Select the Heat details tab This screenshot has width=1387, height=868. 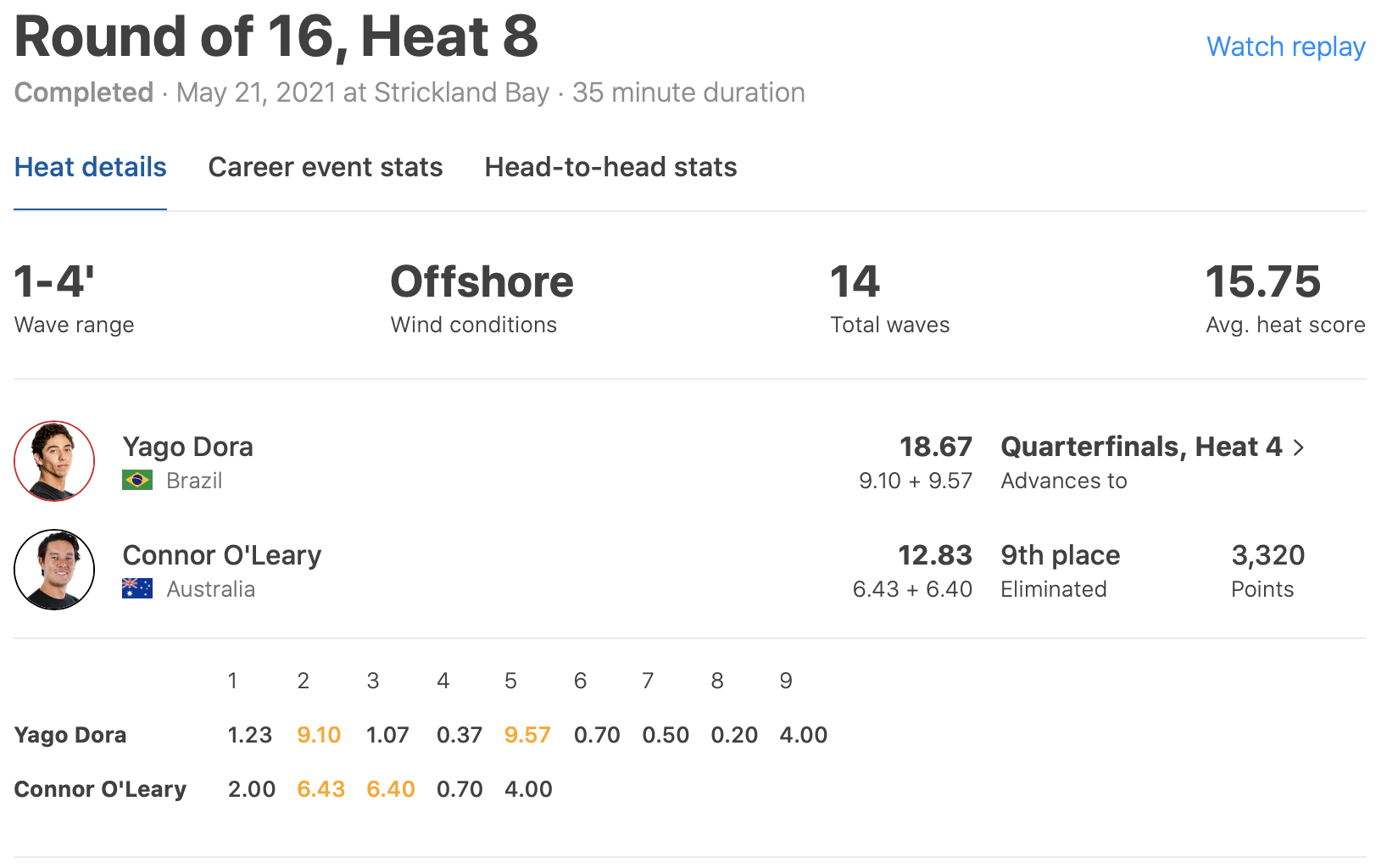91,168
